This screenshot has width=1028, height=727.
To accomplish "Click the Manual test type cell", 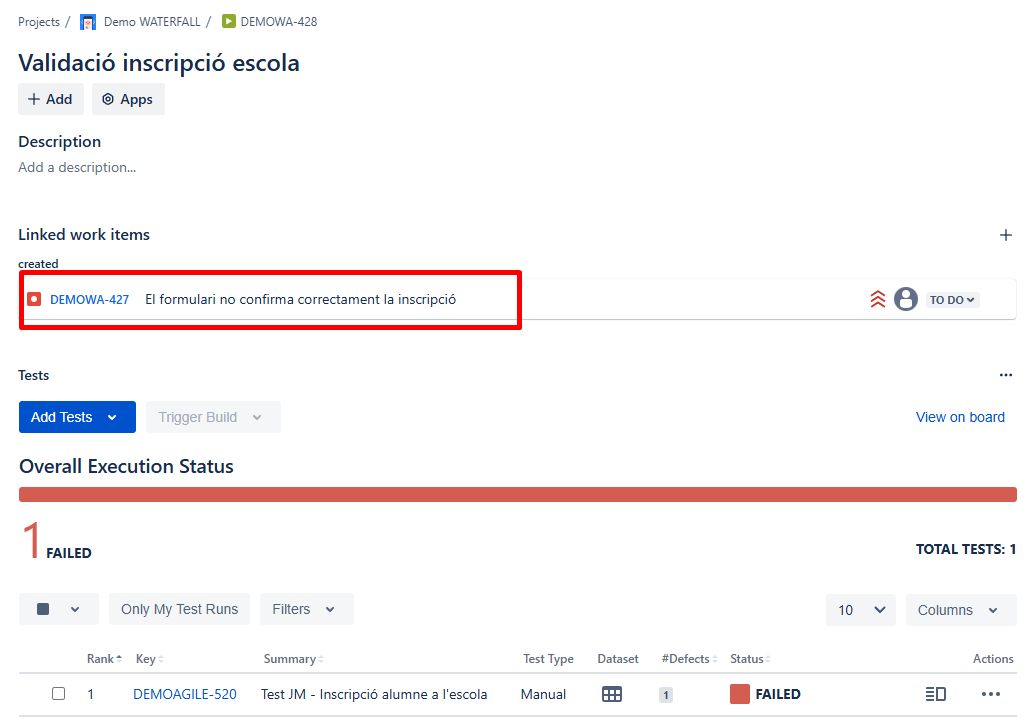I will tap(543, 694).
